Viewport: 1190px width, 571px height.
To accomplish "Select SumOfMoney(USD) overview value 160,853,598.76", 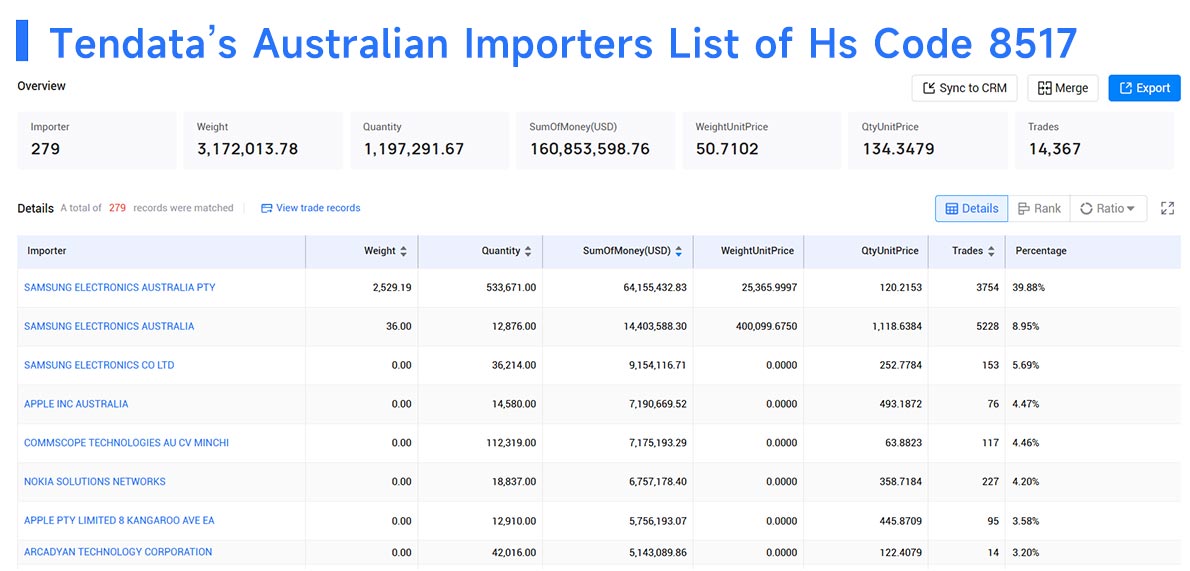I will pos(590,149).
